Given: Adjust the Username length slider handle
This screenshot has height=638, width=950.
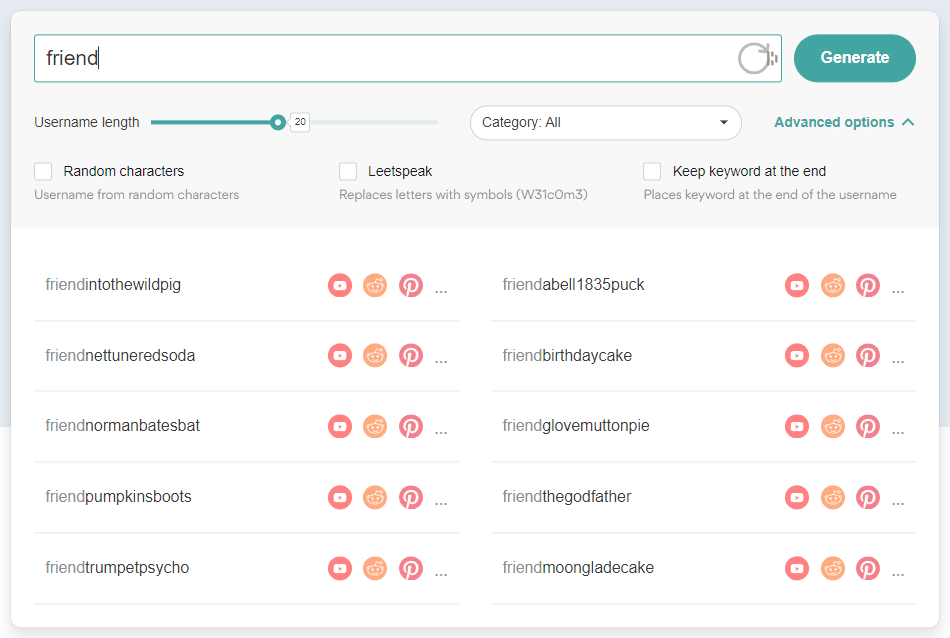Looking at the screenshot, I should (x=277, y=122).
